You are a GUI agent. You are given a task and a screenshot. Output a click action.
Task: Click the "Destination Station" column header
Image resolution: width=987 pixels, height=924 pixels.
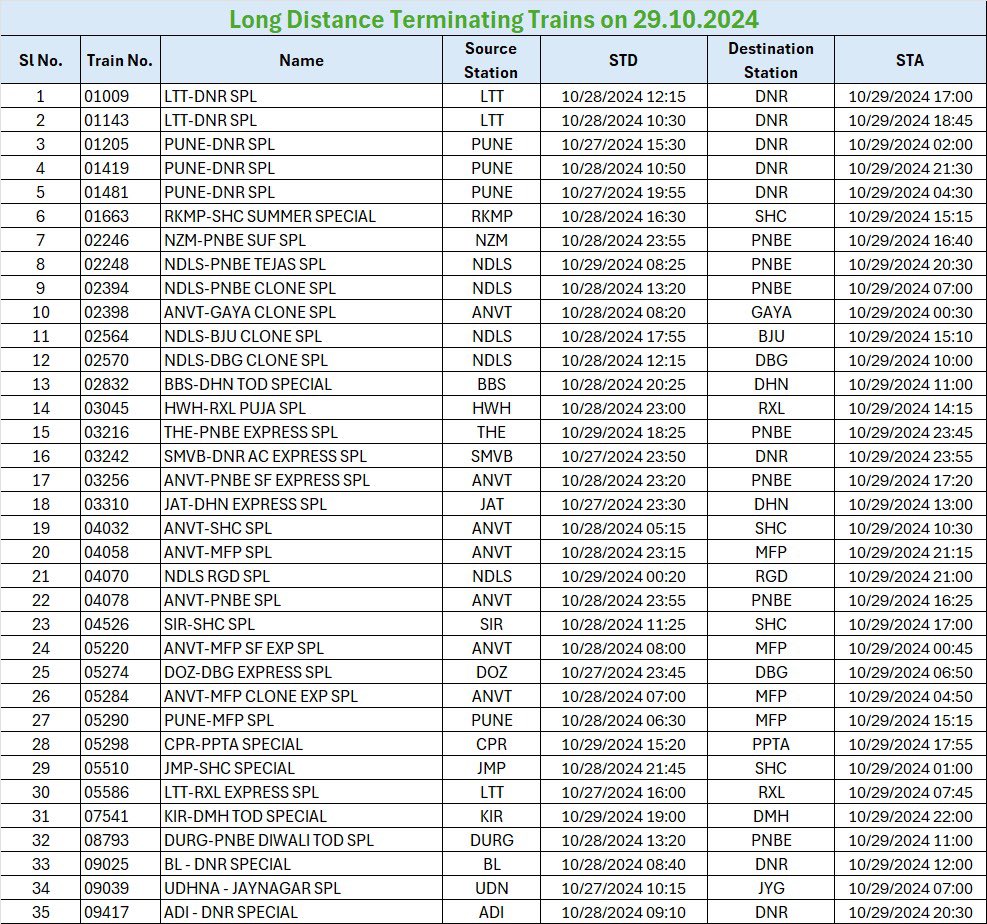point(770,60)
